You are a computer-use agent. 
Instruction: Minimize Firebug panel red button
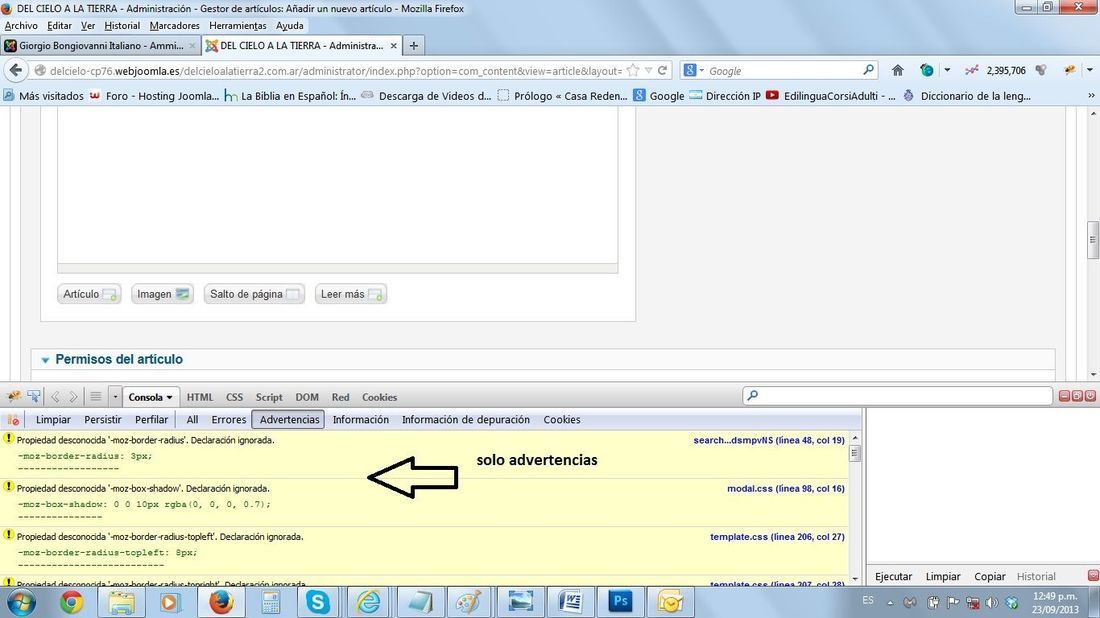pyautogui.click(x=1064, y=396)
